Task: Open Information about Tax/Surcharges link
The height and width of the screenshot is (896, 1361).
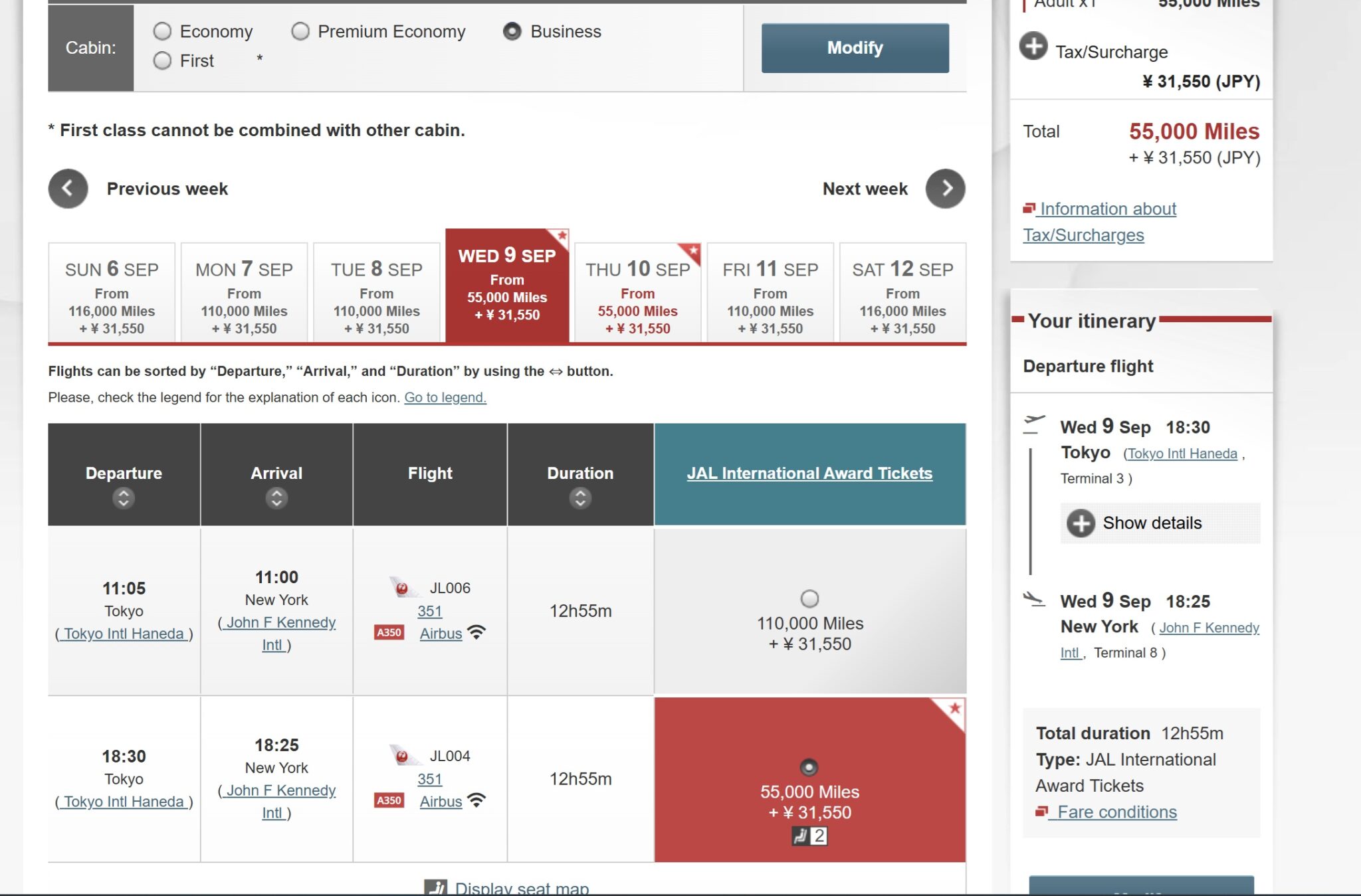Action: coord(1100,222)
